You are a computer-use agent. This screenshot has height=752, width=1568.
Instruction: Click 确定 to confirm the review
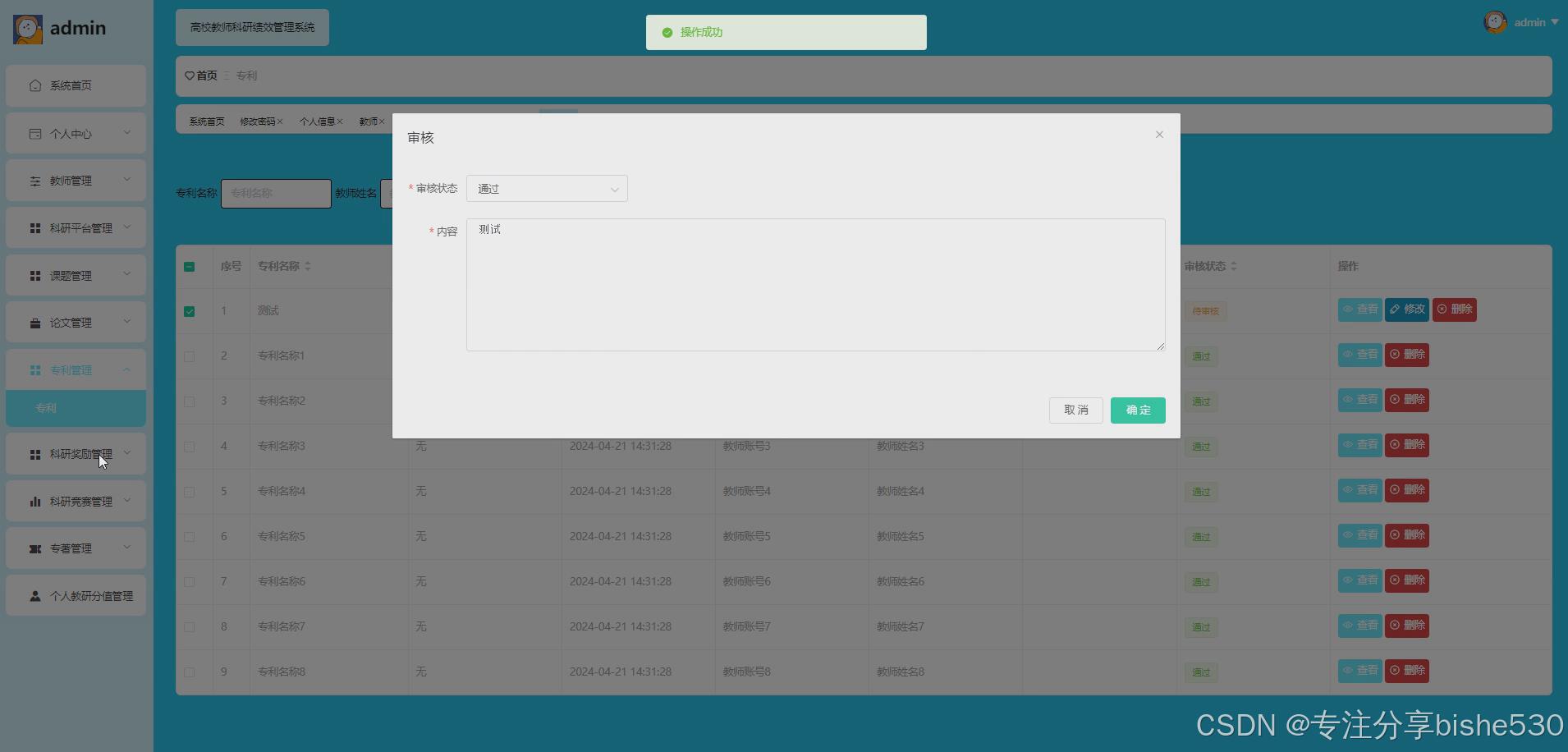click(1138, 410)
